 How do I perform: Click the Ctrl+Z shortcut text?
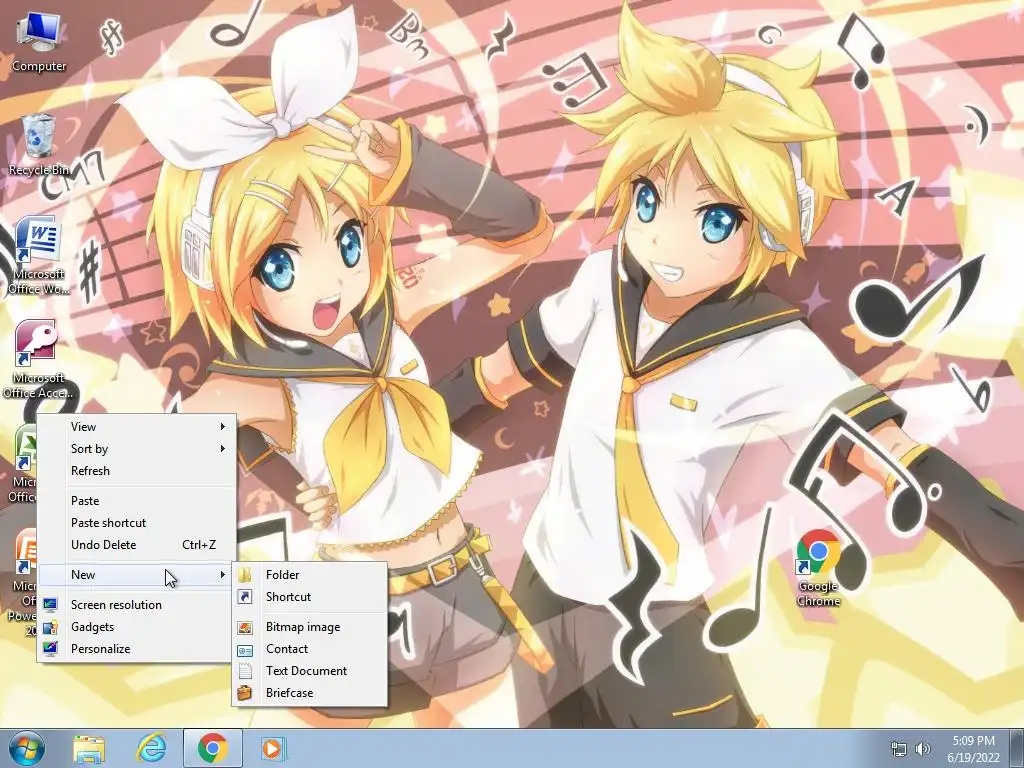click(x=199, y=545)
